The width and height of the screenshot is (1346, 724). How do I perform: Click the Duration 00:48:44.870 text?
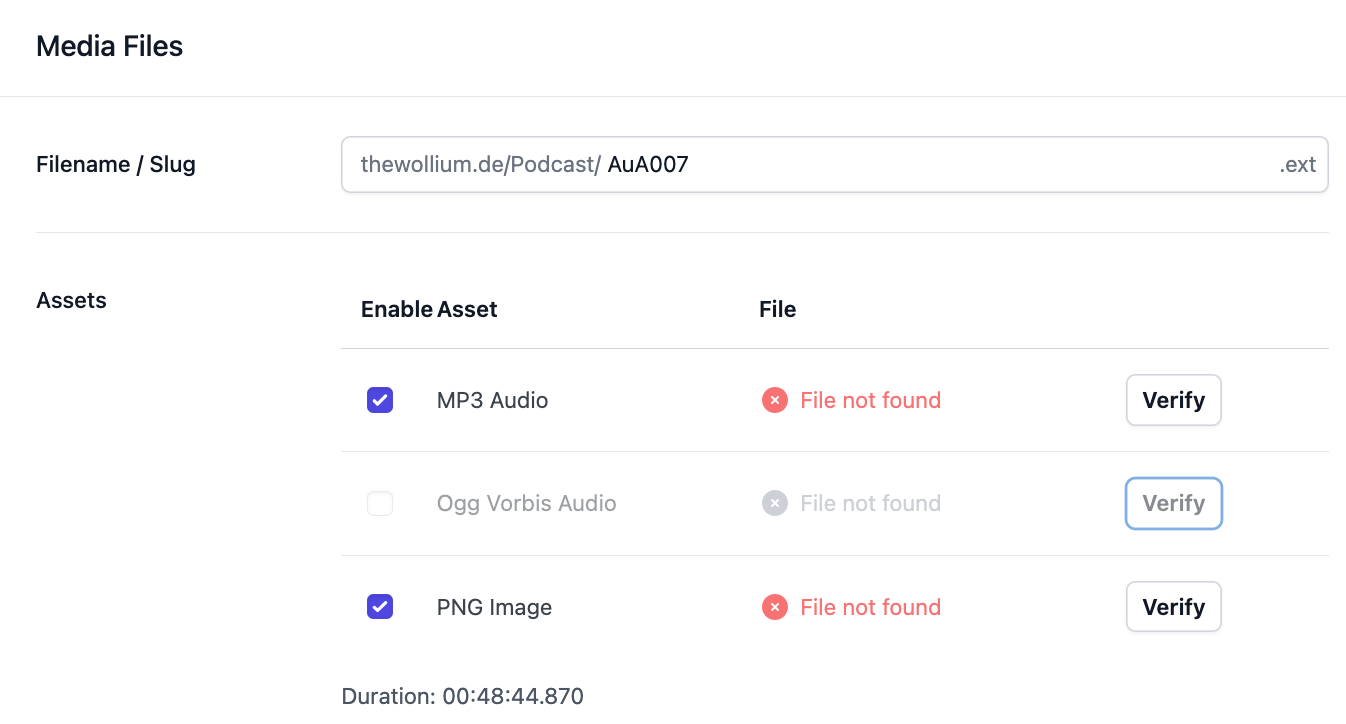(463, 696)
